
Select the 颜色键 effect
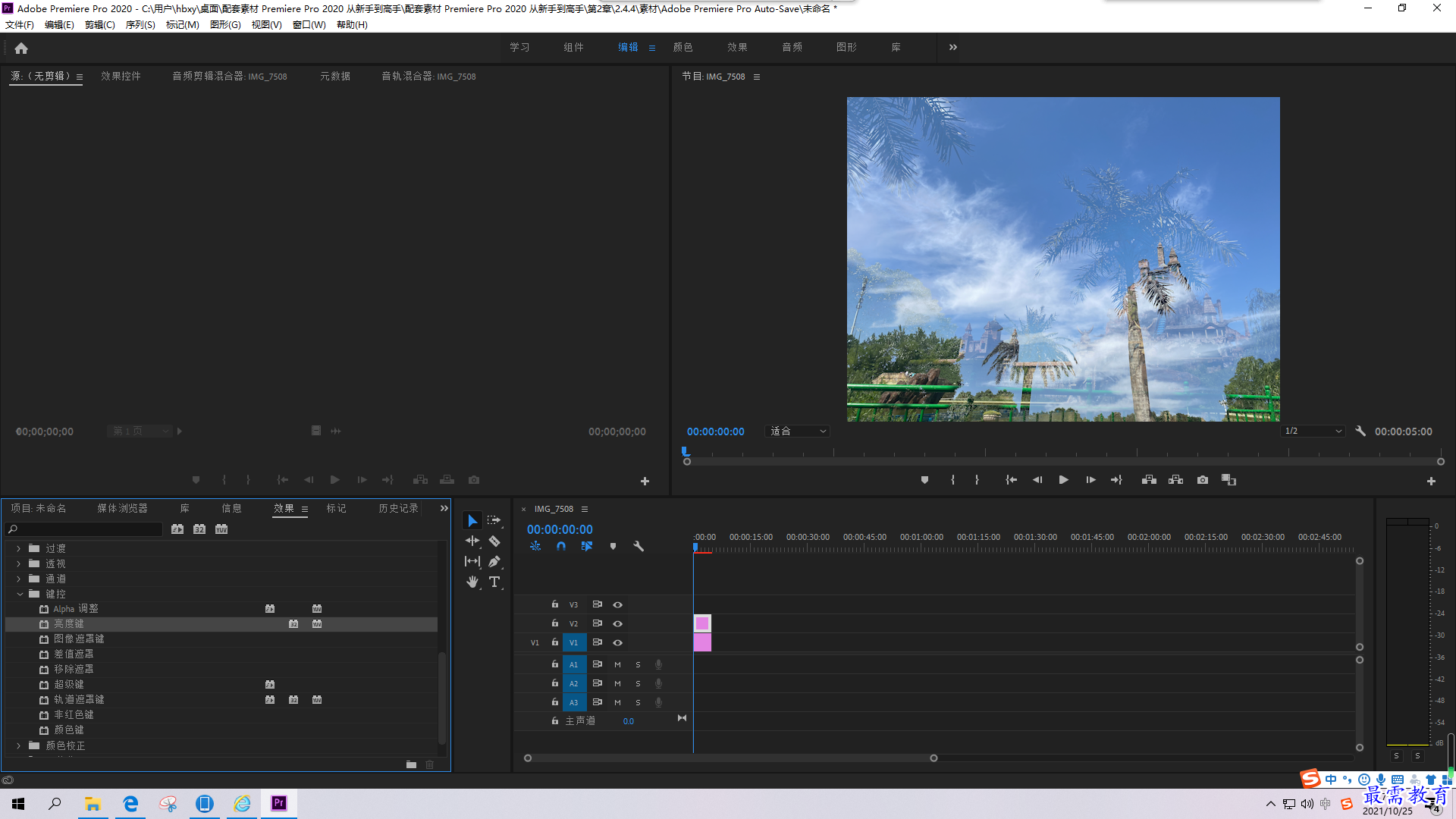(69, 730)
